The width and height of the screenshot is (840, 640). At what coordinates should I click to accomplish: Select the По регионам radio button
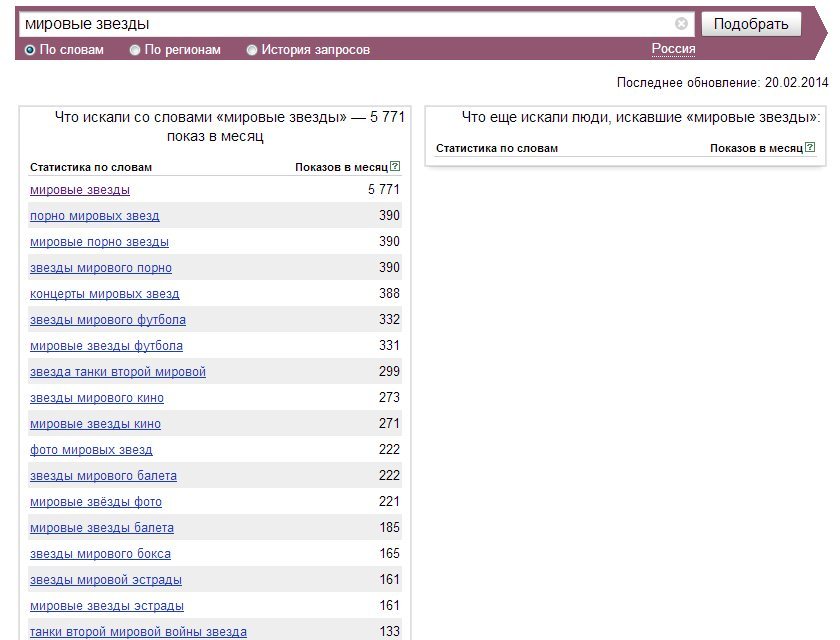point(135,50)
